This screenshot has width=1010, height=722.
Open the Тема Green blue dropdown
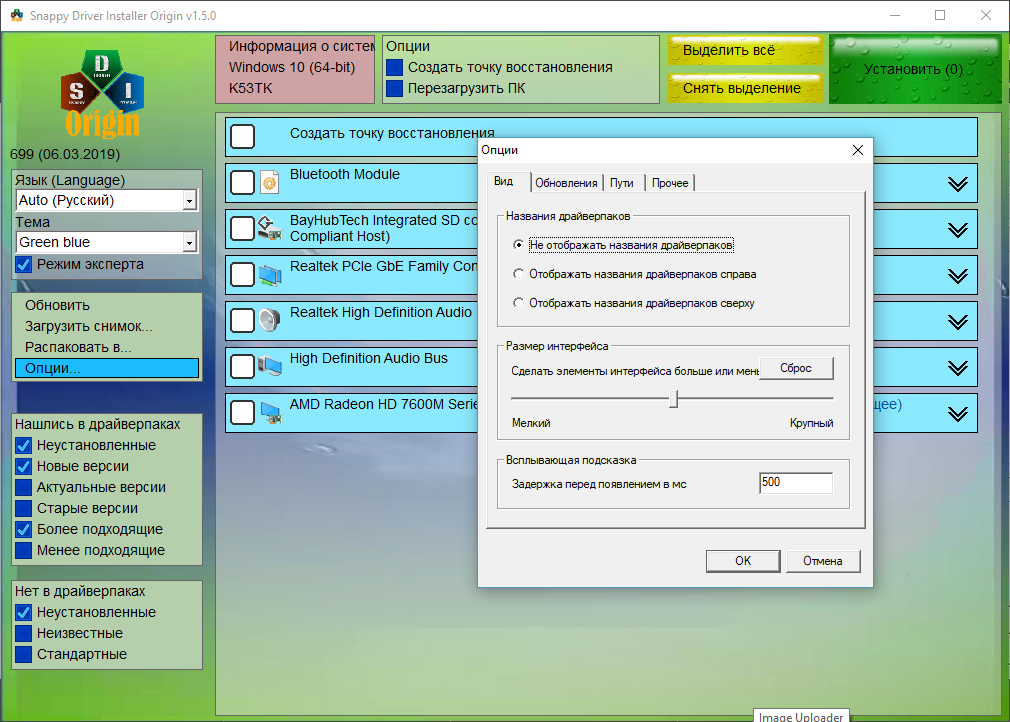click(189, 242)
